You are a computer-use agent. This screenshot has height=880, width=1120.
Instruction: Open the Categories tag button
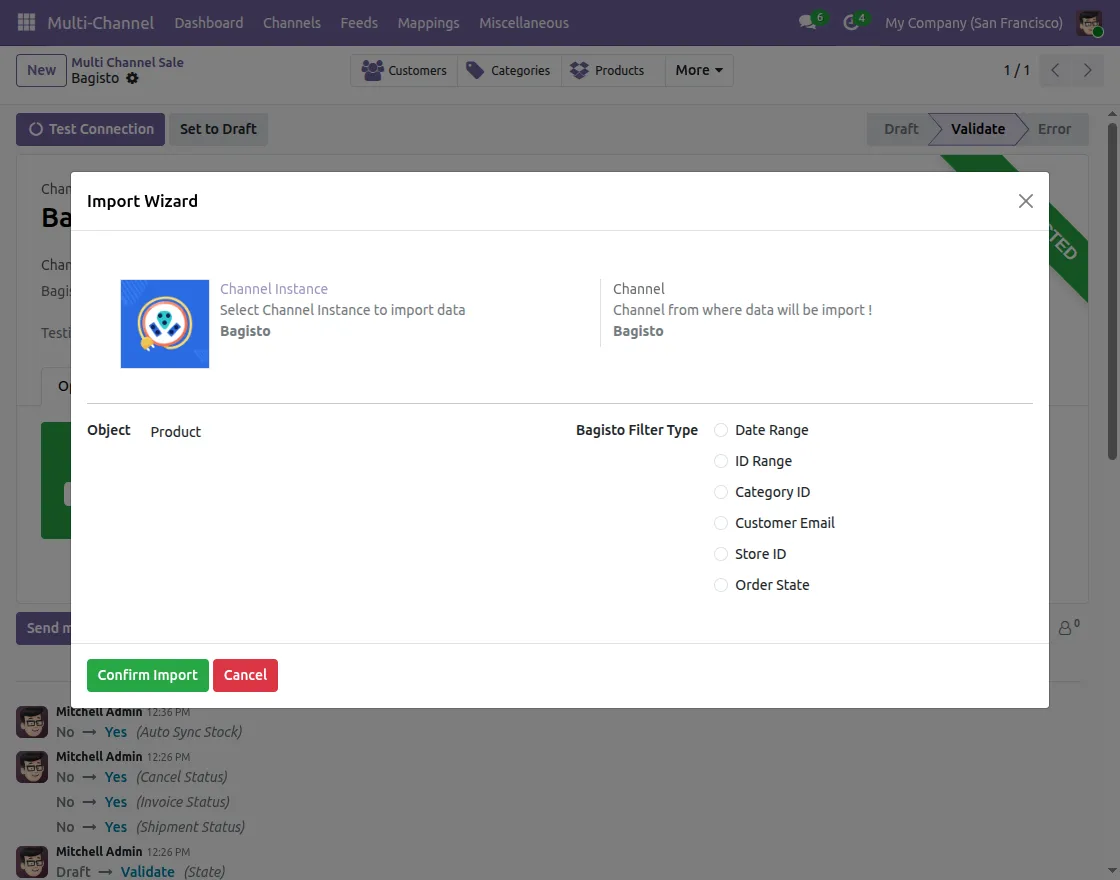click(509, 71)
